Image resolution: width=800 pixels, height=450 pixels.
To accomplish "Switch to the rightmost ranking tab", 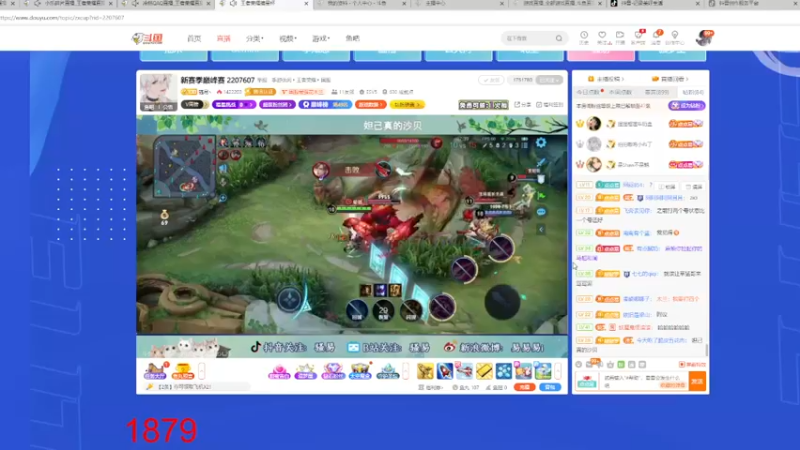I will pos(693,92).
